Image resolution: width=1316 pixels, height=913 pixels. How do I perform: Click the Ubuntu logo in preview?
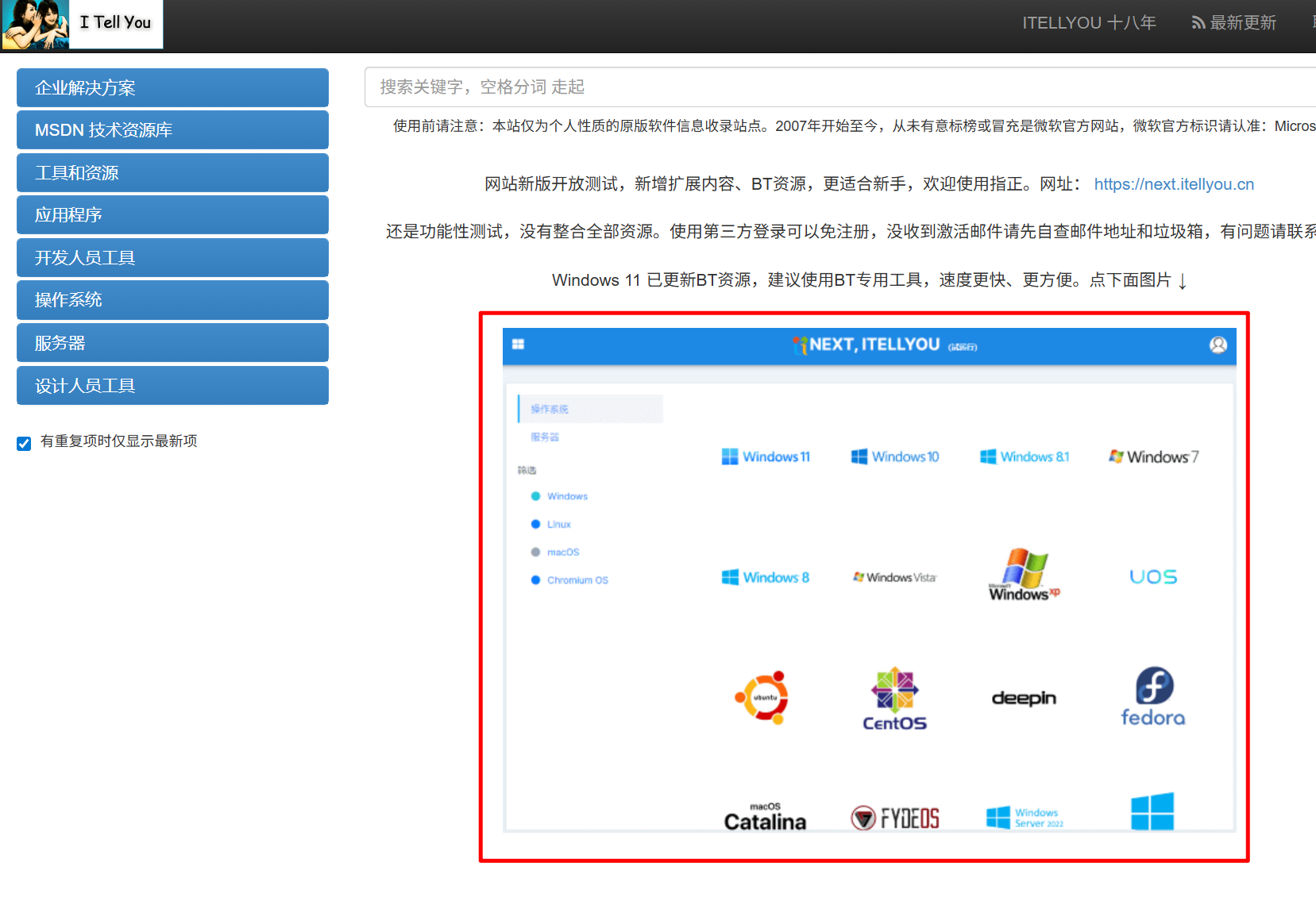coord(762,698)
